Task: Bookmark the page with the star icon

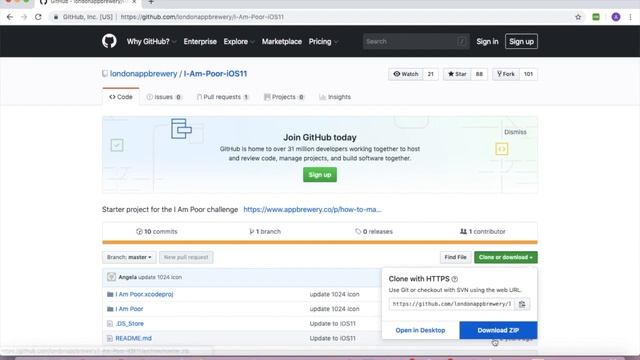Action: click(x=578, y=17)
